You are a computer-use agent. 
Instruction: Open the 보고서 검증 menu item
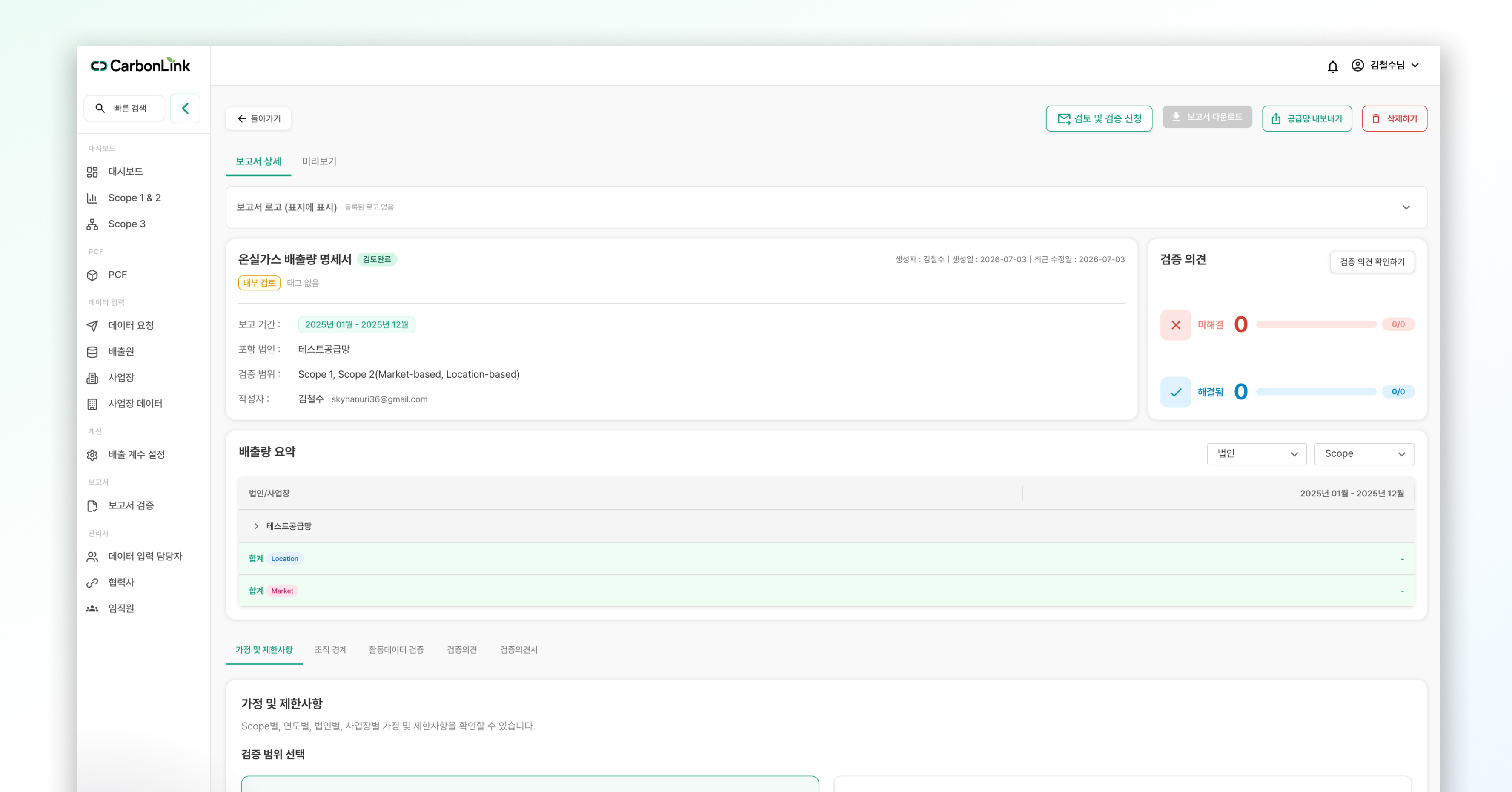point(130,505)
